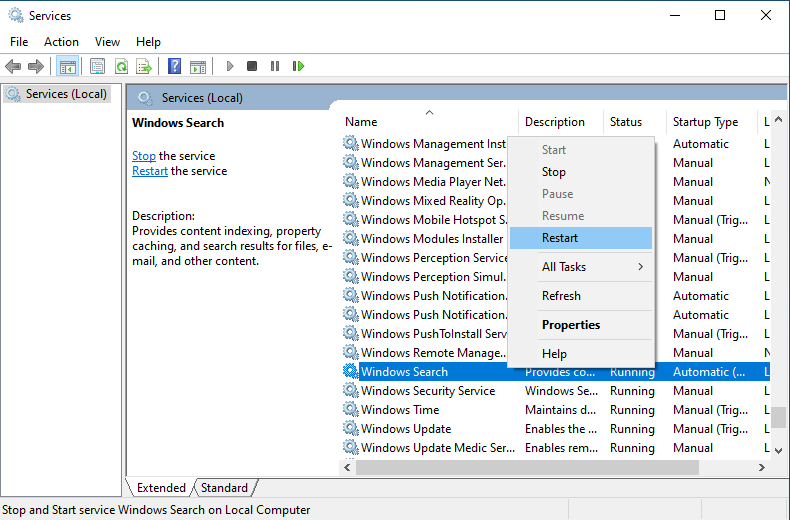Click the Restart Service toolbar icon
790x520 pixels.
(x=298, y=66)
